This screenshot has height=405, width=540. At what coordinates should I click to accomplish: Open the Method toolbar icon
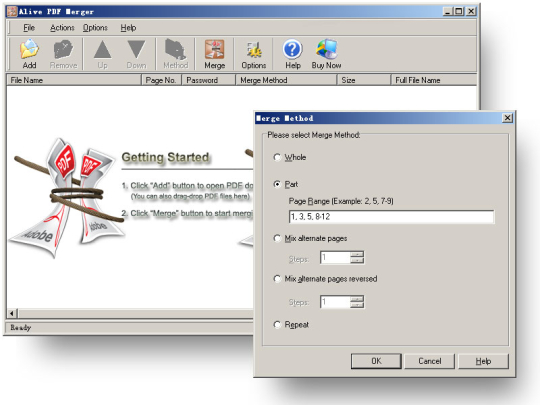(x=176, y=54)
